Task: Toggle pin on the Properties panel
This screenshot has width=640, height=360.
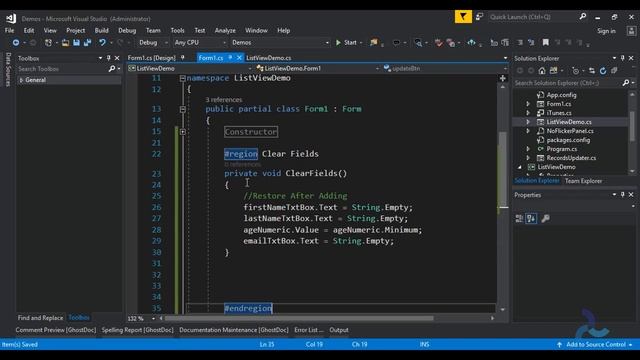Action: click(x=622, y=195)
